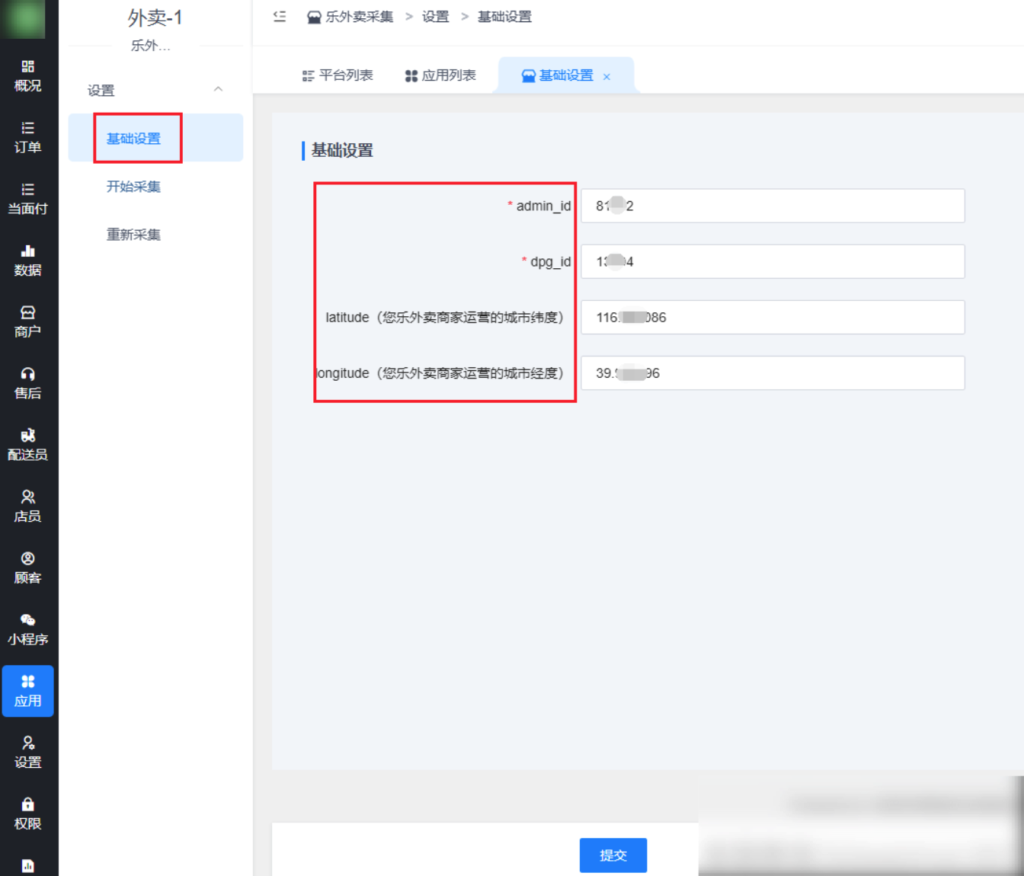Viewport: 1024px width, 876px height.
Task: Open the 小程序 (Mini Program) section
Action: point(28,627)
